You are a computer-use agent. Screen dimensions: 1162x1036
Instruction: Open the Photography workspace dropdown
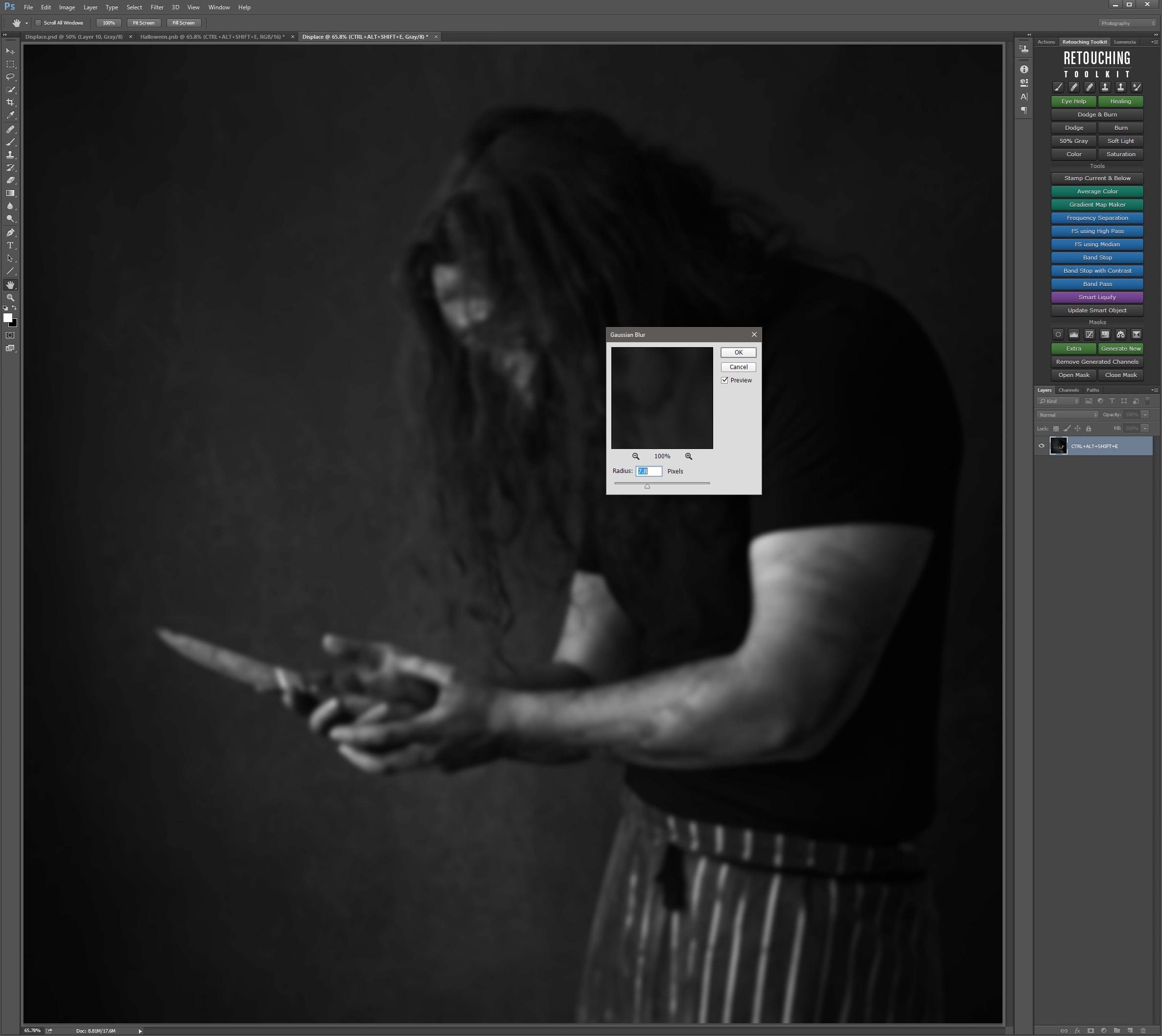tap(1128, 24)
